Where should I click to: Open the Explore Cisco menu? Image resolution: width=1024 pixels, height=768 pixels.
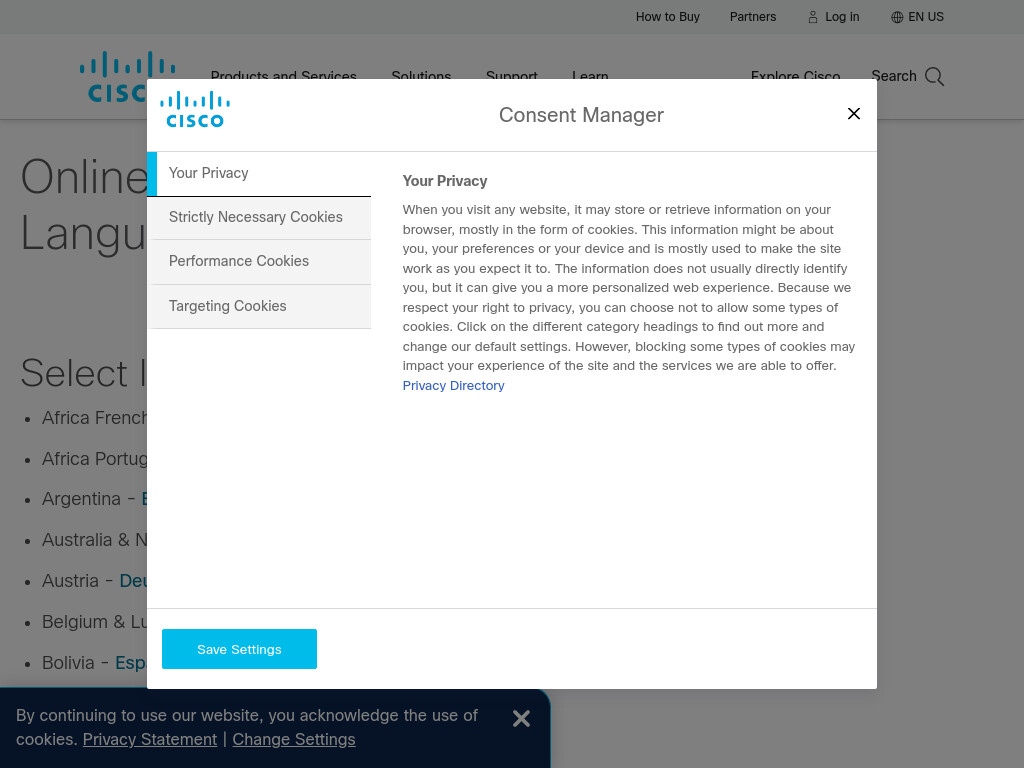pos(795,74)
